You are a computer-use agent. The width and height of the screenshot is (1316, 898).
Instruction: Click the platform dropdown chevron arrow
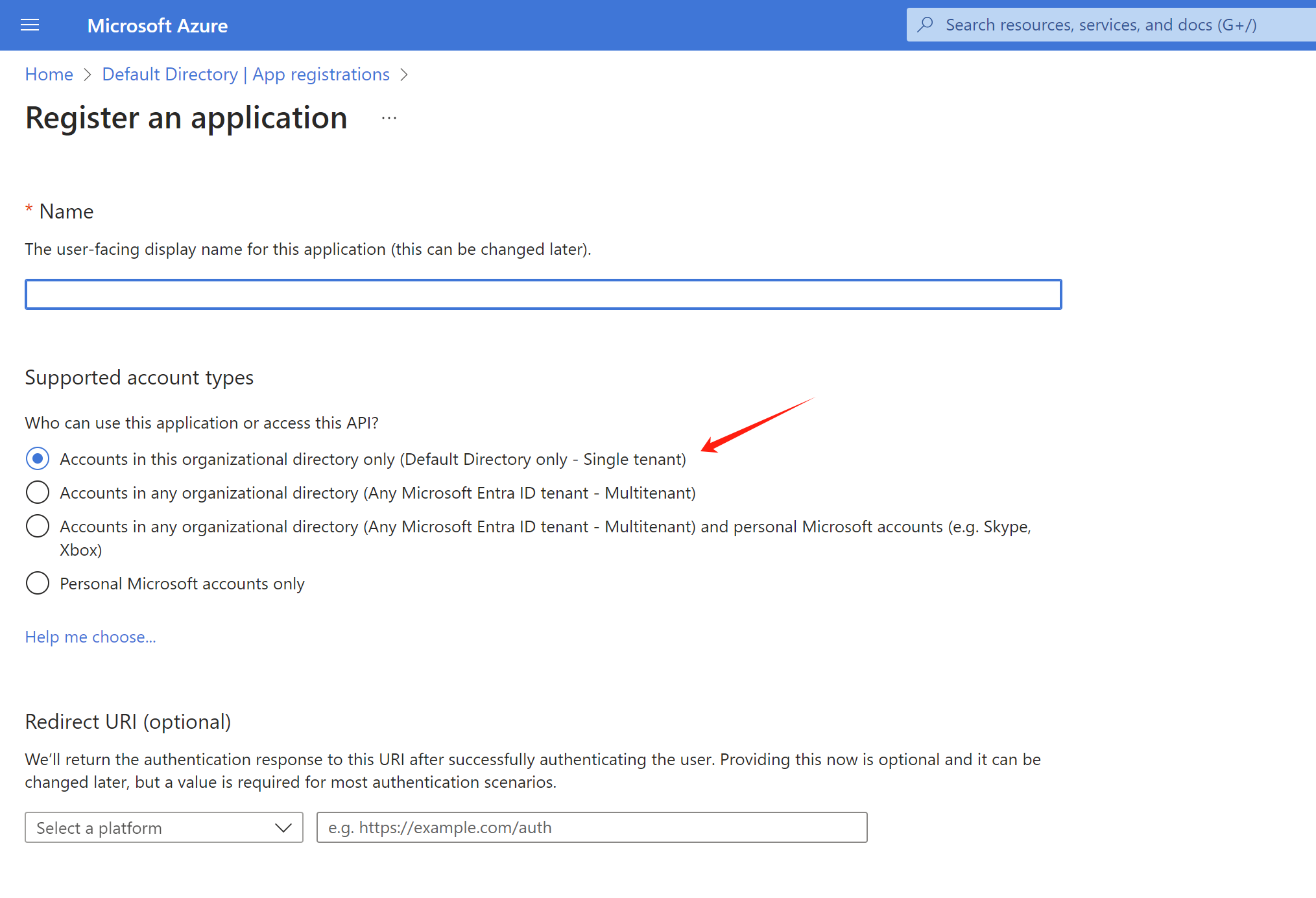pos(283,827)
